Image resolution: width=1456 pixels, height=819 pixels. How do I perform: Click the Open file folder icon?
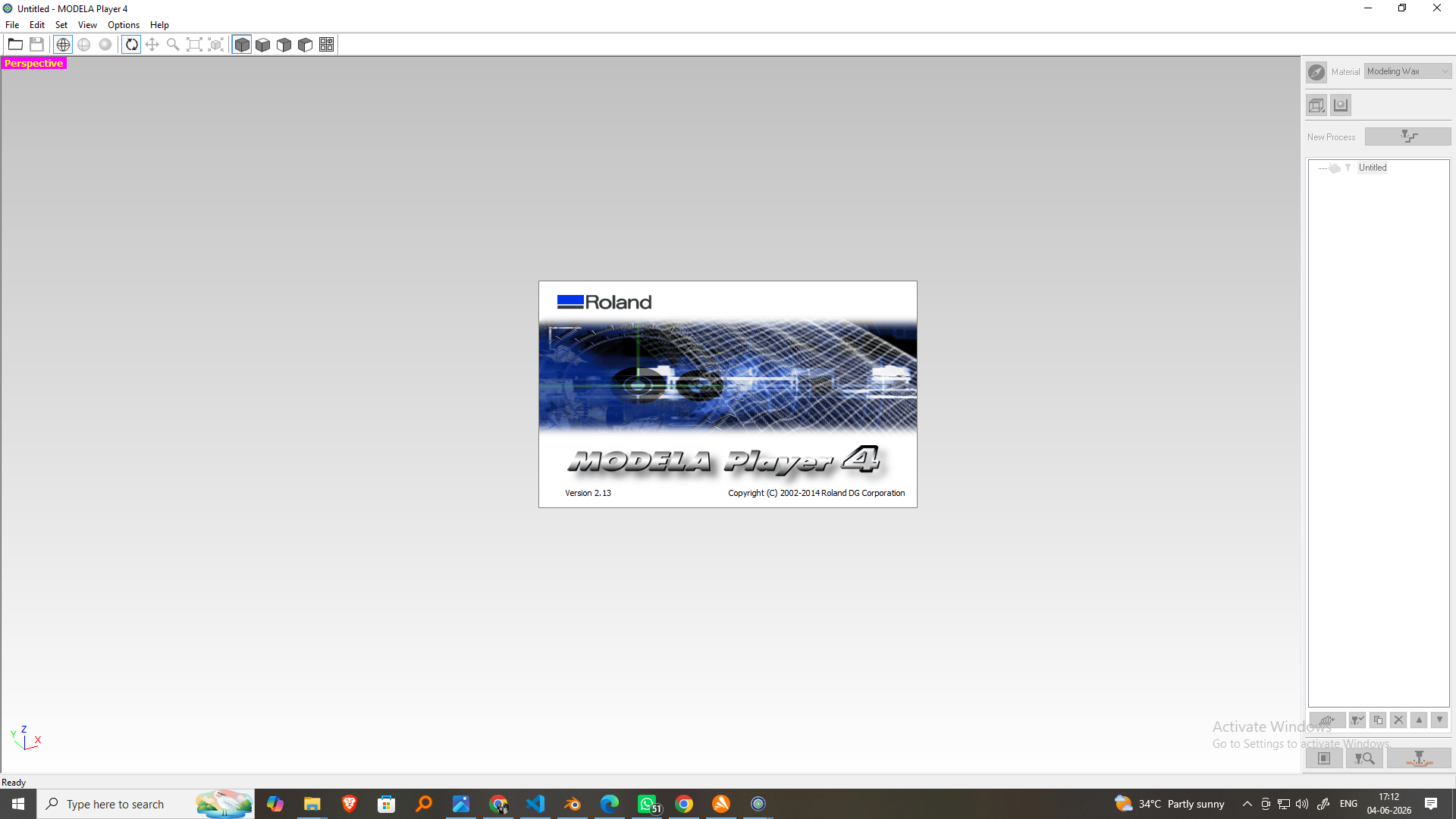point(15,45)
